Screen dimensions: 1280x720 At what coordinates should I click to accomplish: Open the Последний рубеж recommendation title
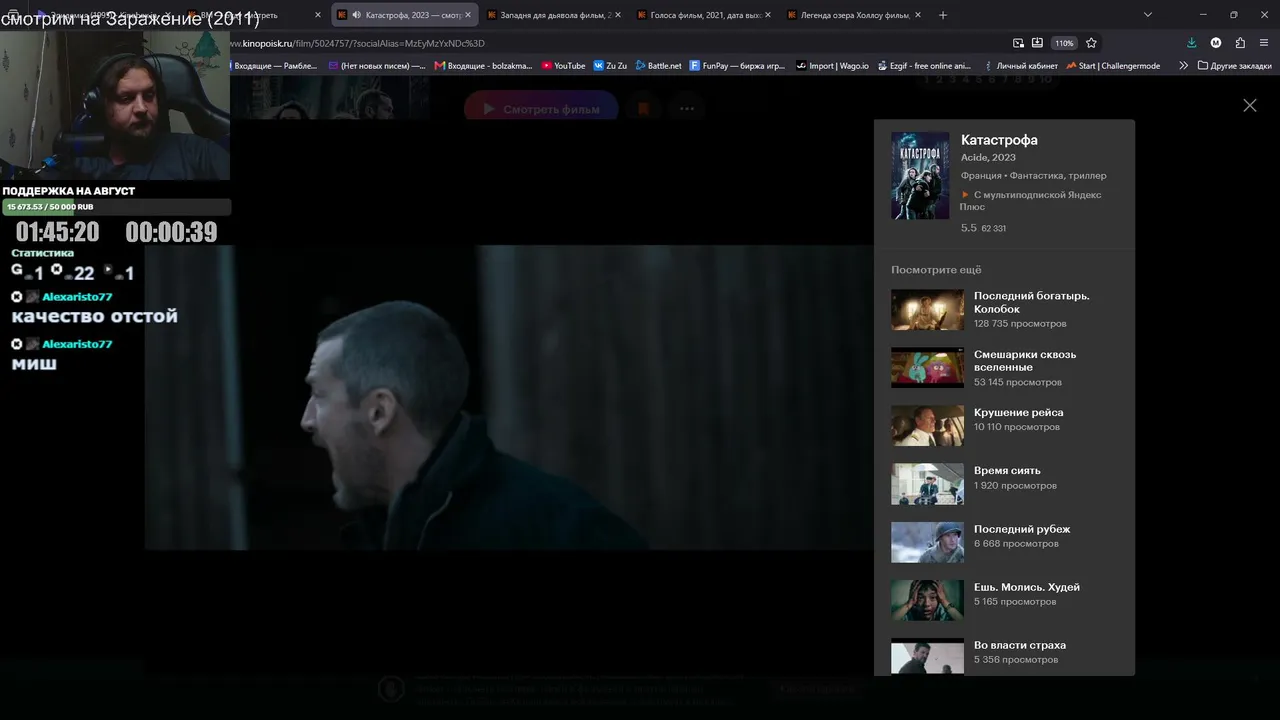1022,529
